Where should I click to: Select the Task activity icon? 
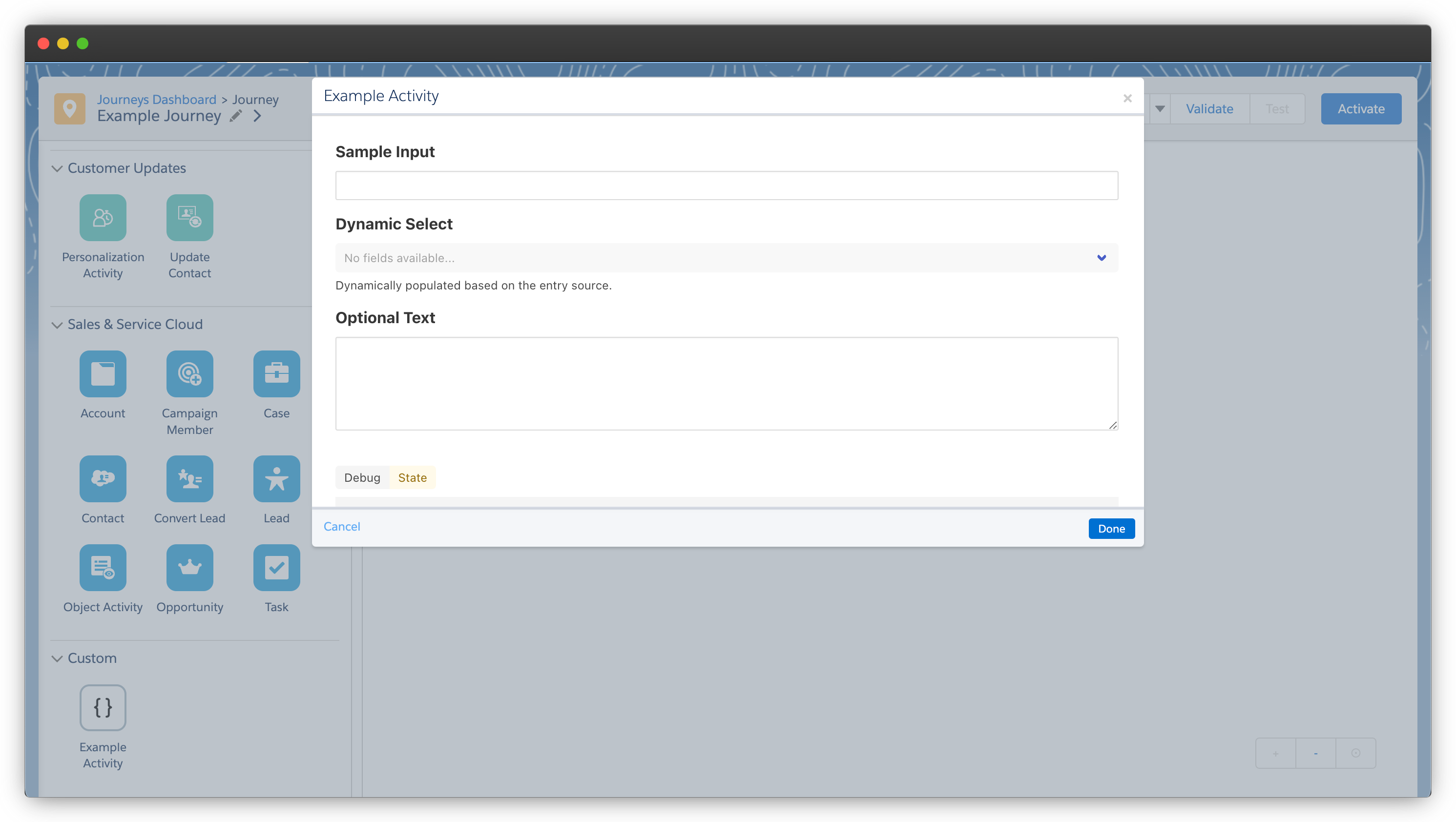276,567
